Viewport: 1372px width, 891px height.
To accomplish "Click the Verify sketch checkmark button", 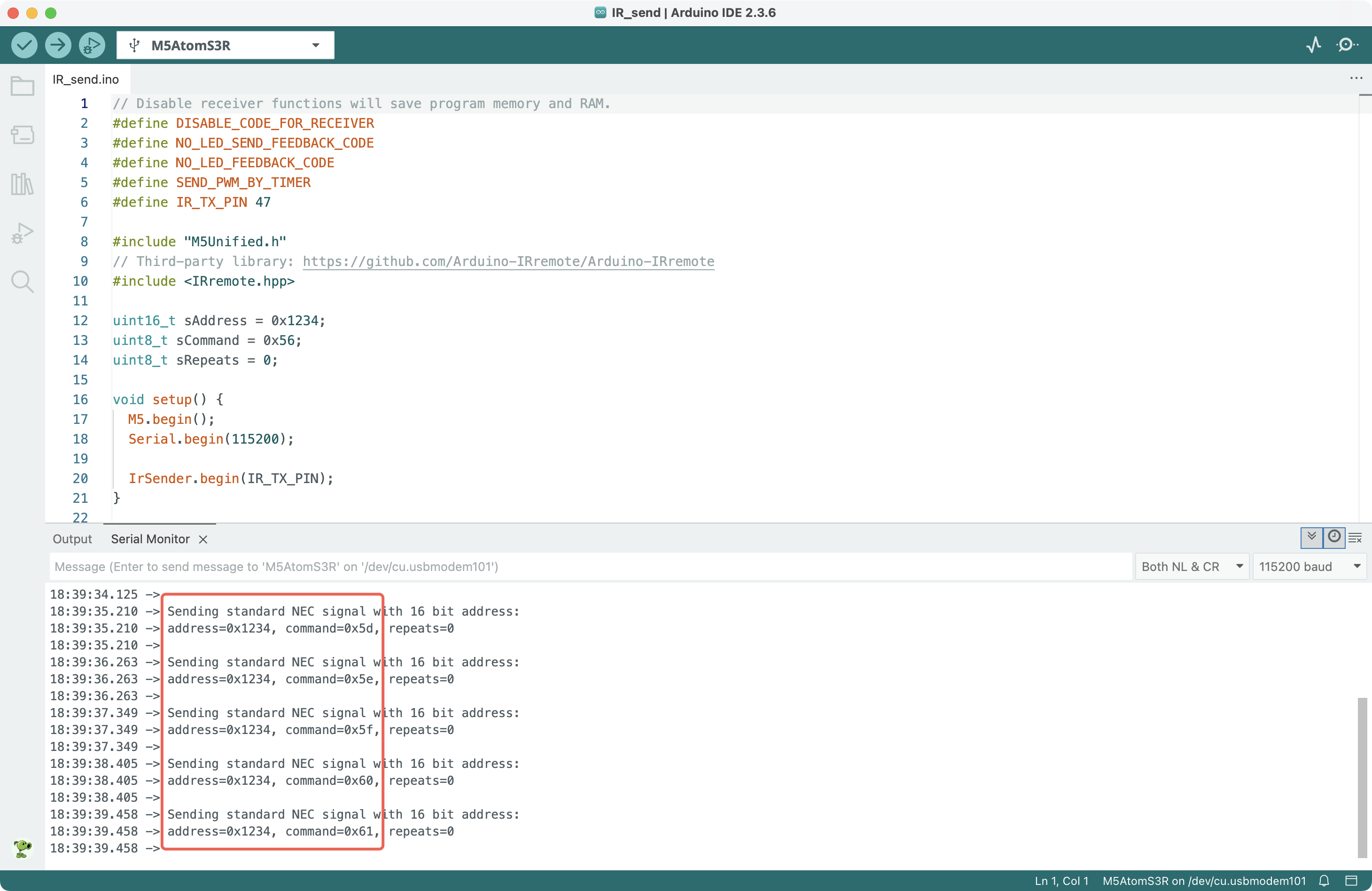I will pos(24,45).
